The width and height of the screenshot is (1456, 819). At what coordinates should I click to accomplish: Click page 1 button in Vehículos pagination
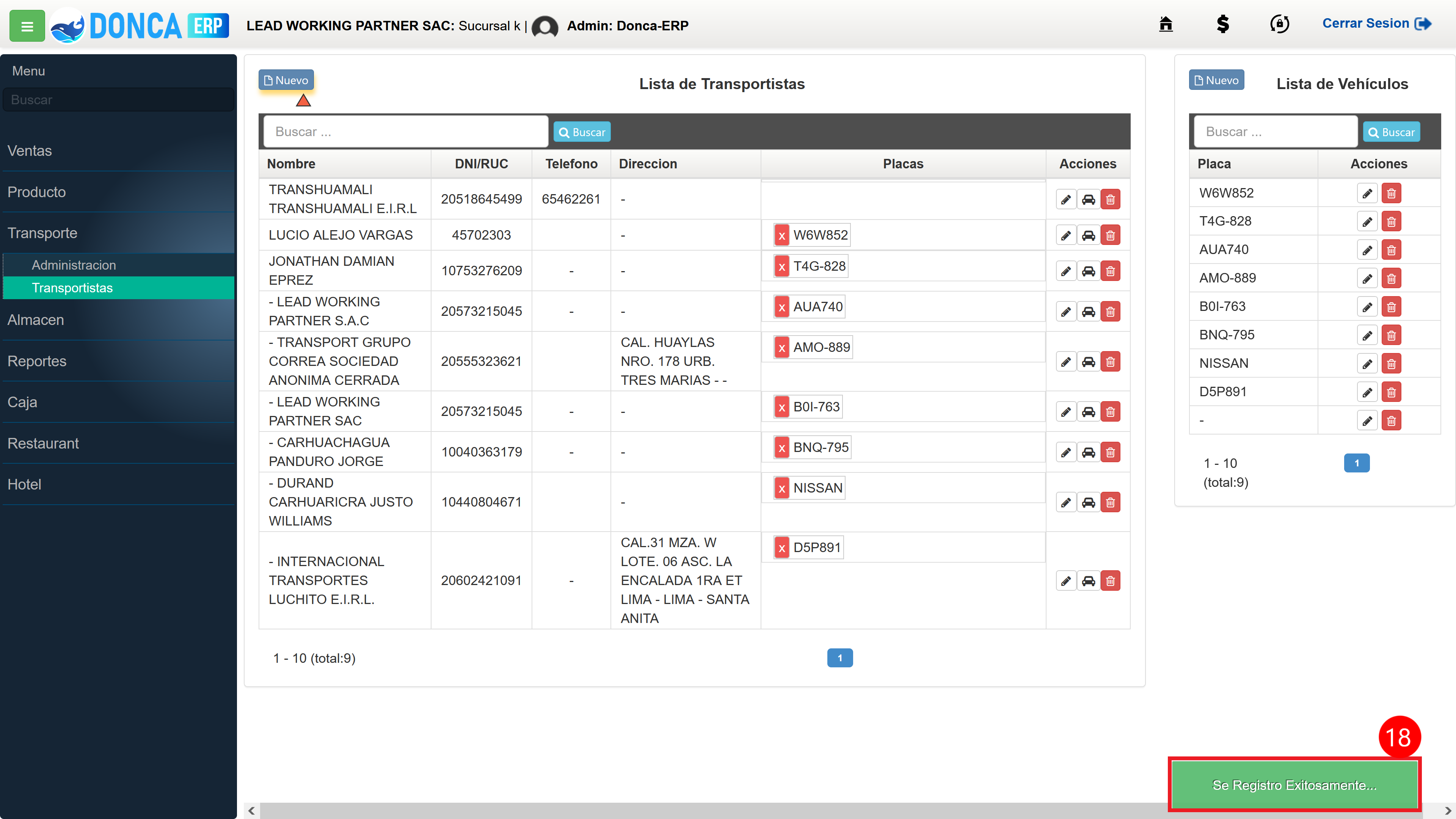point(1357,463)
